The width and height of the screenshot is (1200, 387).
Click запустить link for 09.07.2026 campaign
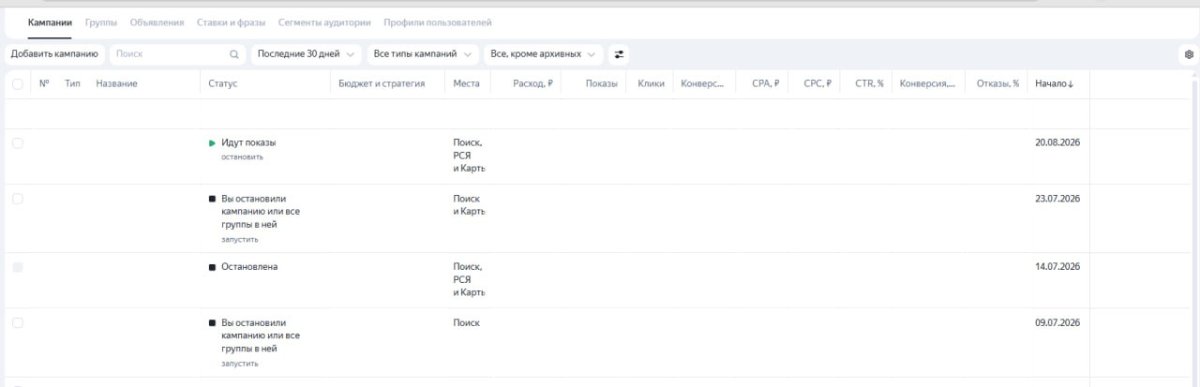(x=240, y=363)
